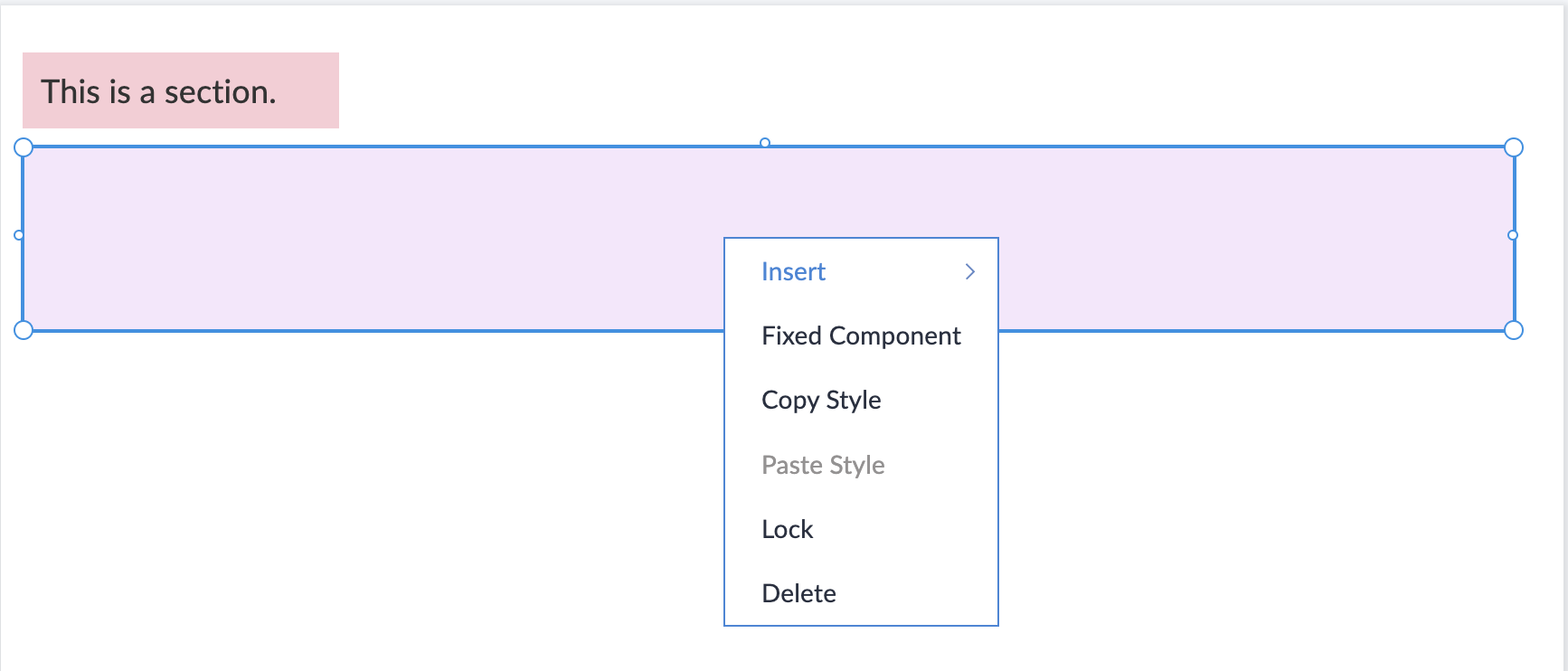Image resolution: width=1568 pixels, height=671 pixels.
Task: Click inside the selected lavender block
Action: [x=362, y=237]
